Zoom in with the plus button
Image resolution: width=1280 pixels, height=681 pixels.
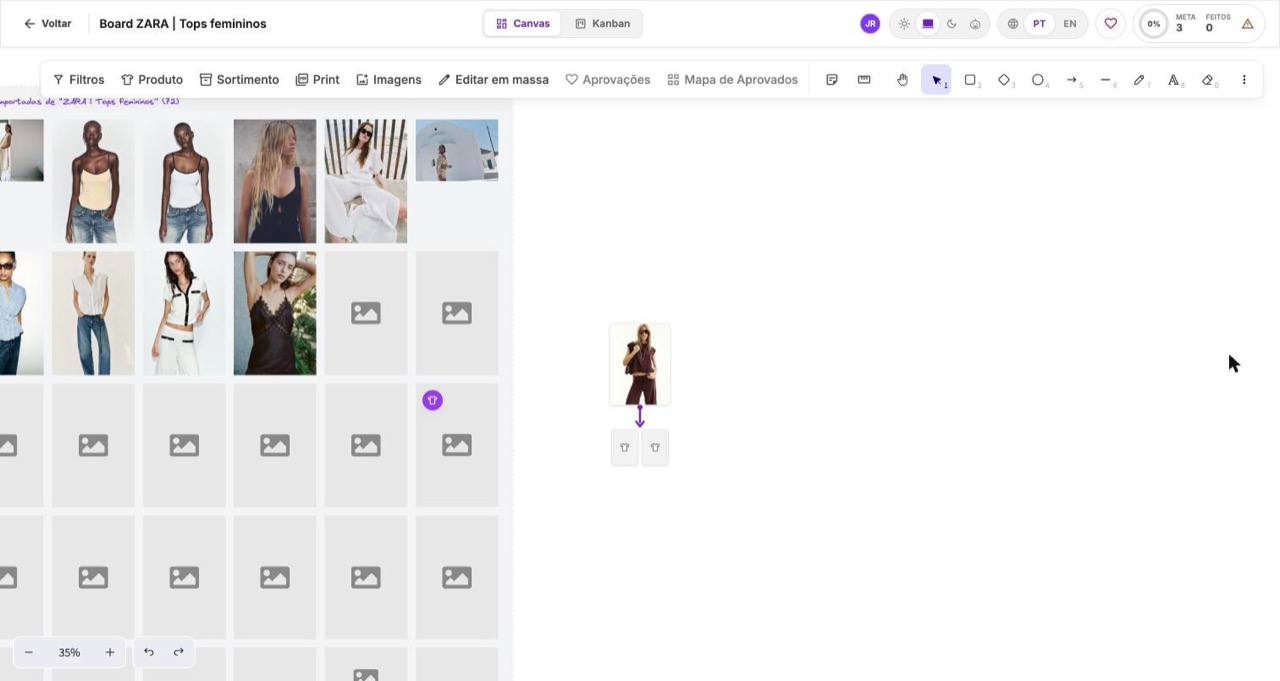tap(110, 653)
